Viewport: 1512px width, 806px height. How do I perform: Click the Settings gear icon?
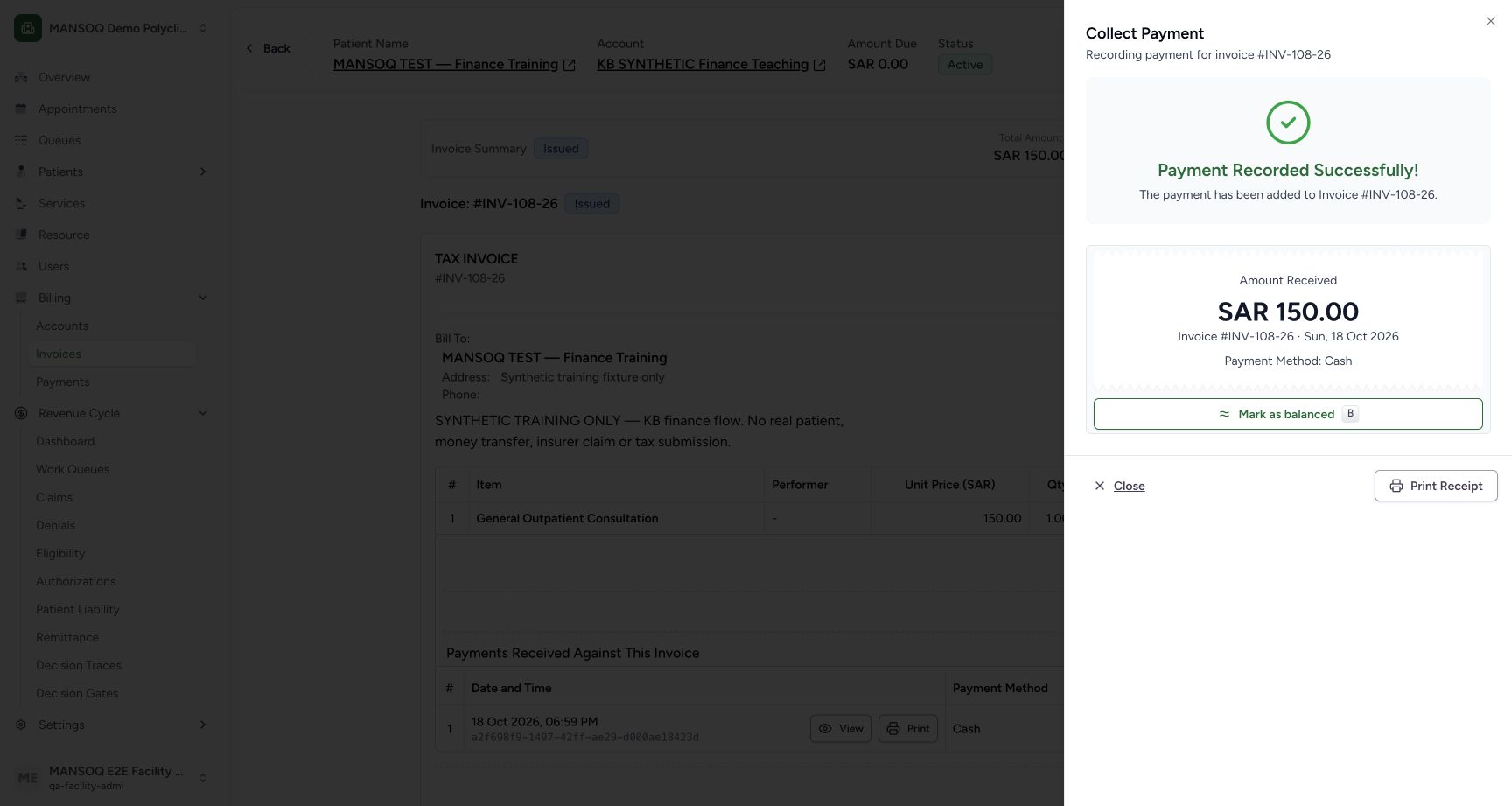[21, 725]
